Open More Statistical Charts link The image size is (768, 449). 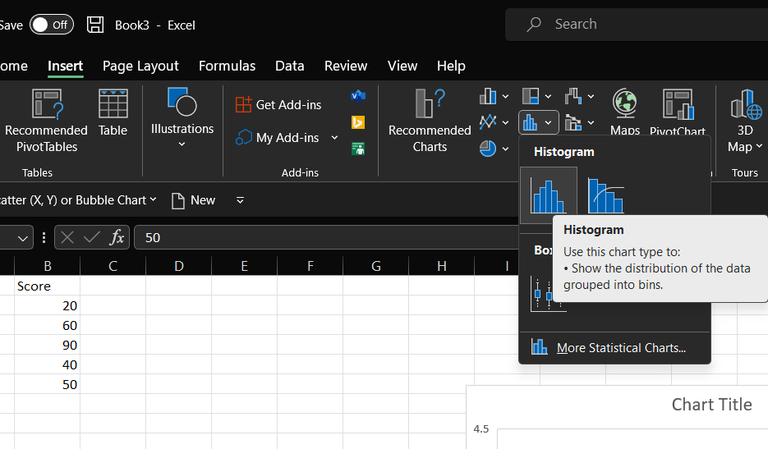620,348
